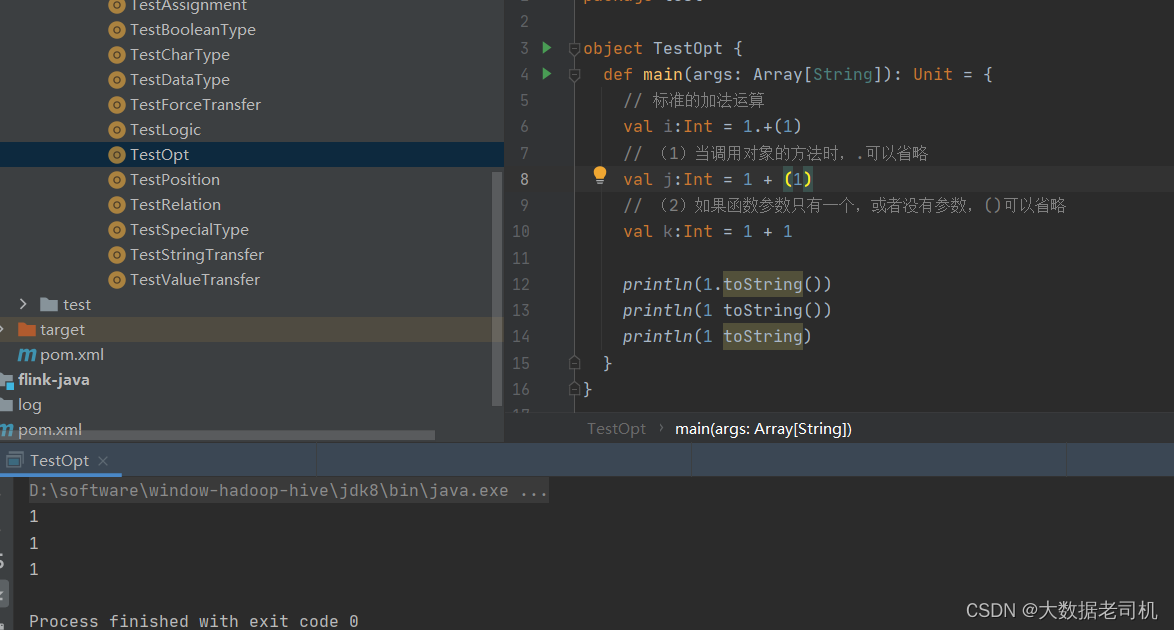
Task: Click the TestBooleanType object icon
Action: tap(116, 30)
